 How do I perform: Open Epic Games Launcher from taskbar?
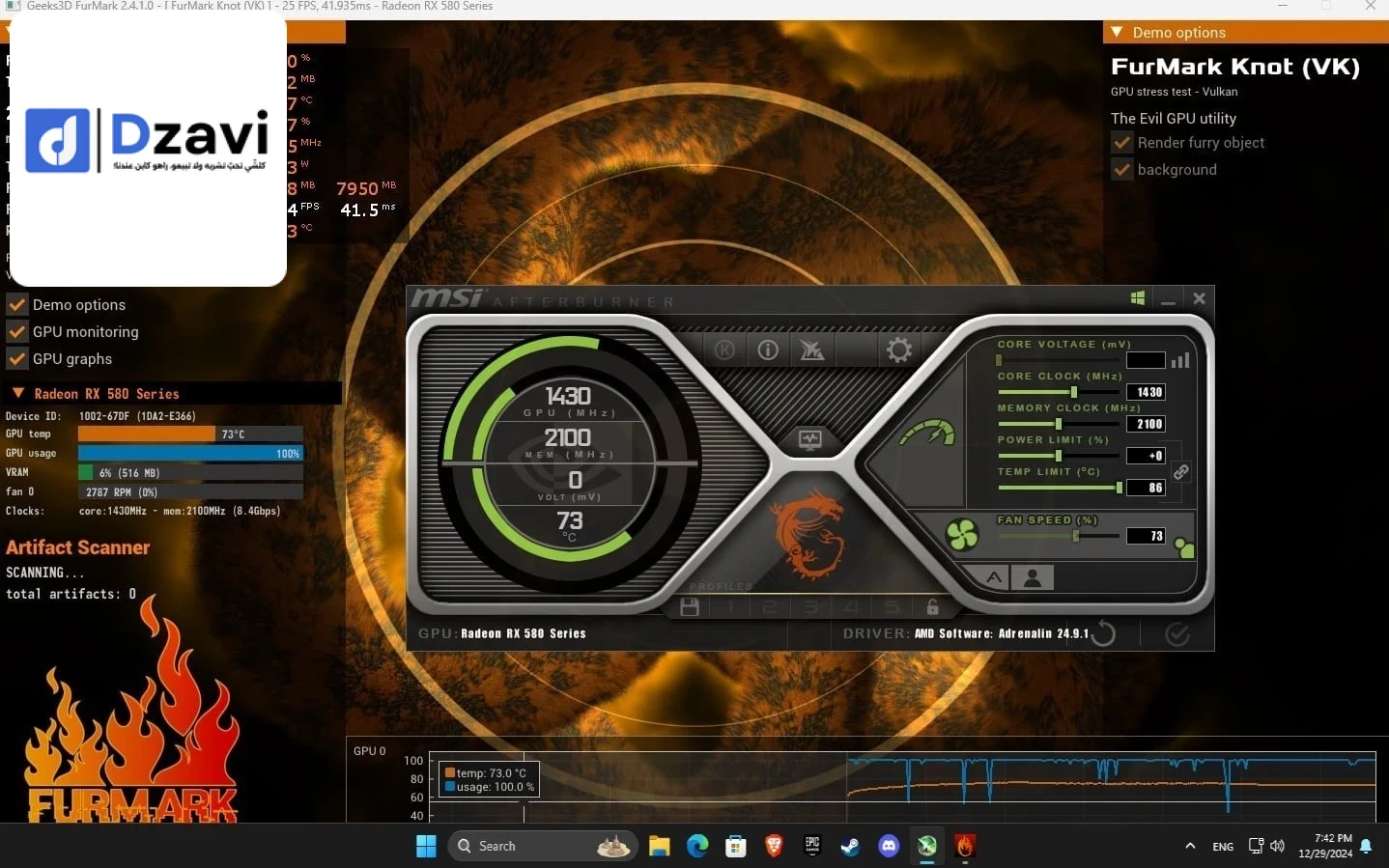click(812, 846)
